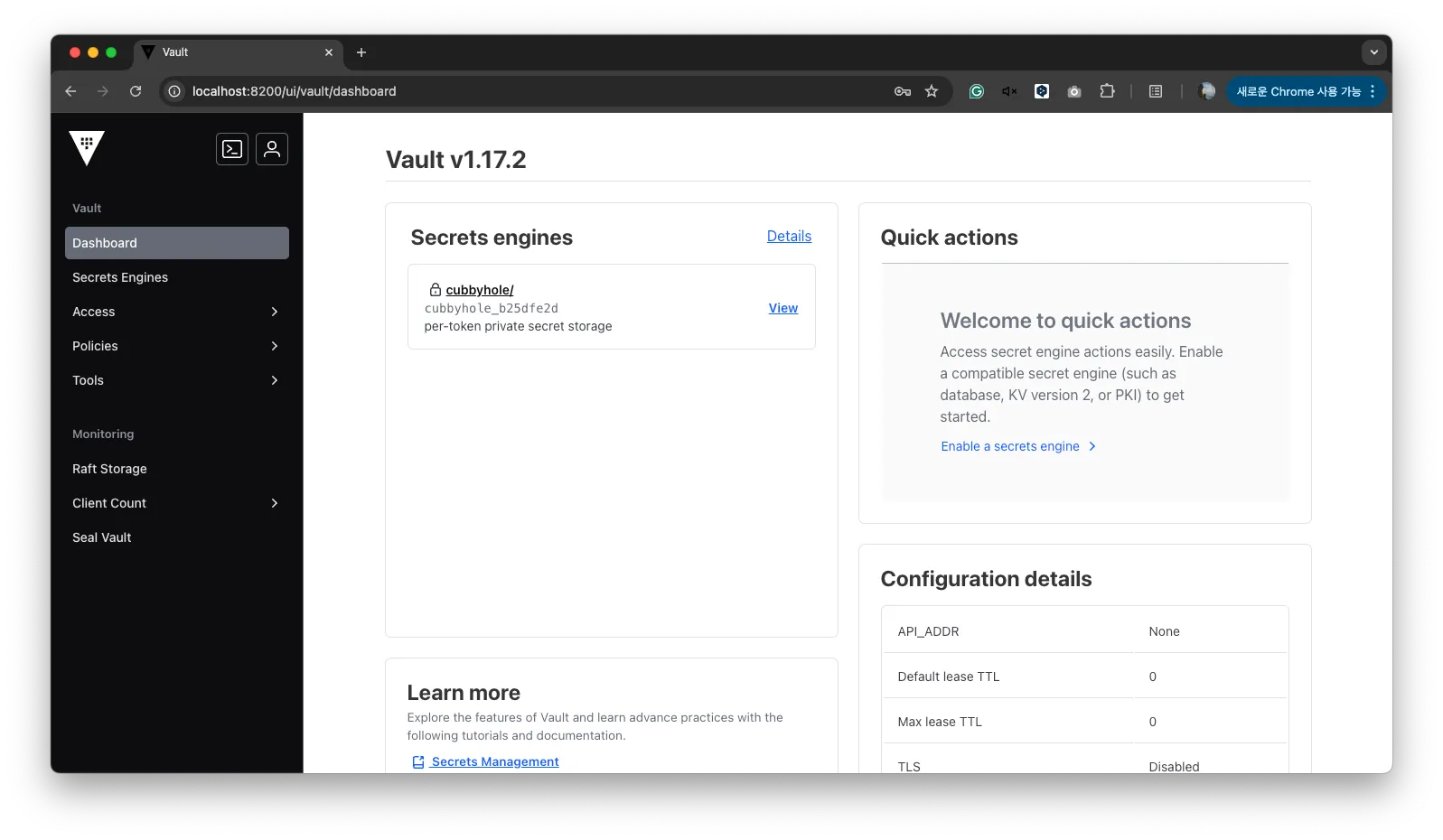Click the three-dot menu on the Chrome update button
Screen dimensions: 1443x840
pyautogui.click(x=1373, y=91)
